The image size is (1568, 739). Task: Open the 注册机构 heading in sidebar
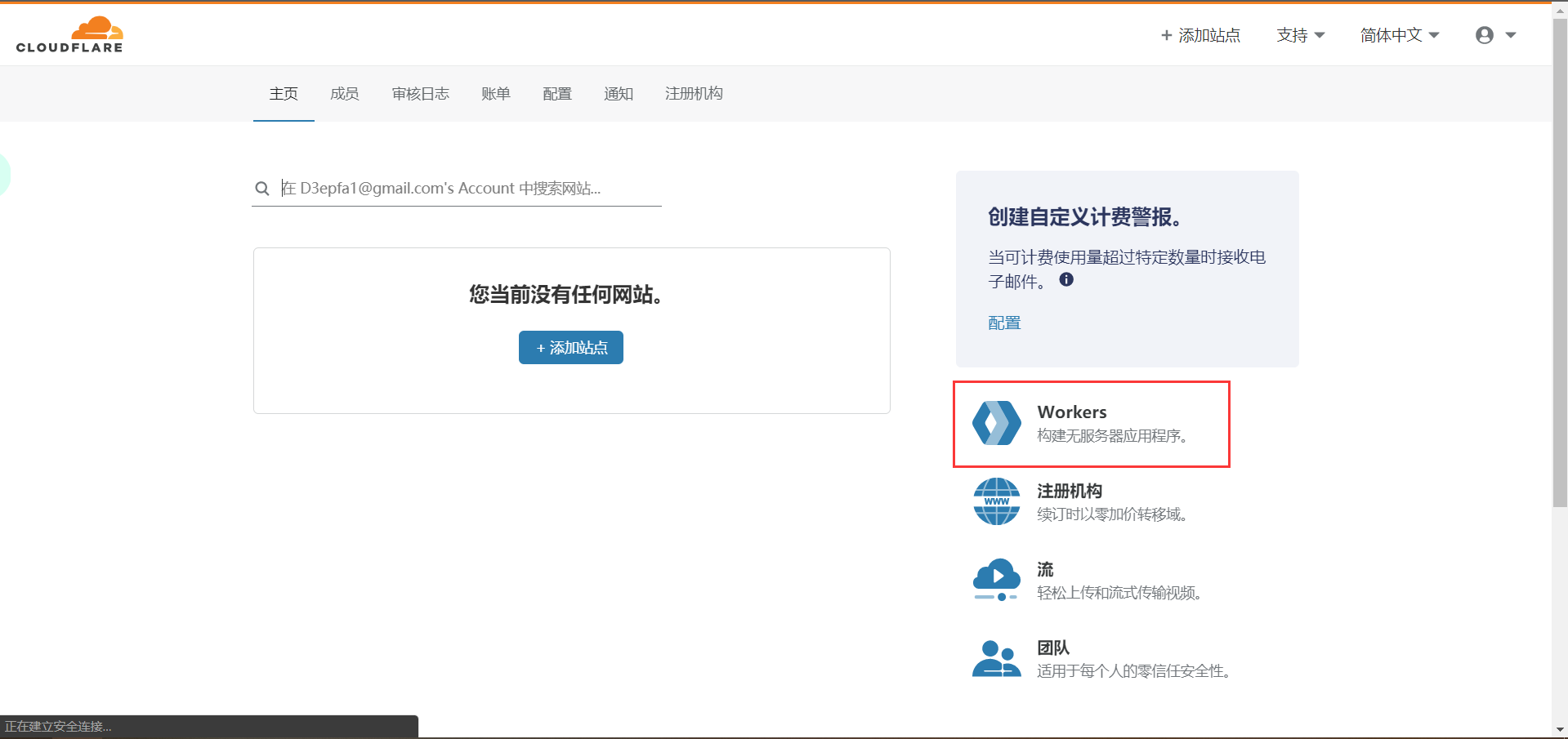point(1070,491)
